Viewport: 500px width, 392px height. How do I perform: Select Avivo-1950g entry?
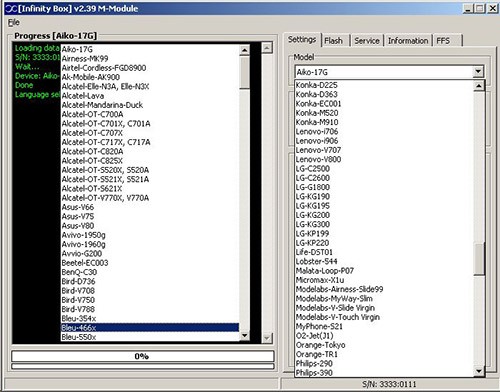(x=150, y=235)
